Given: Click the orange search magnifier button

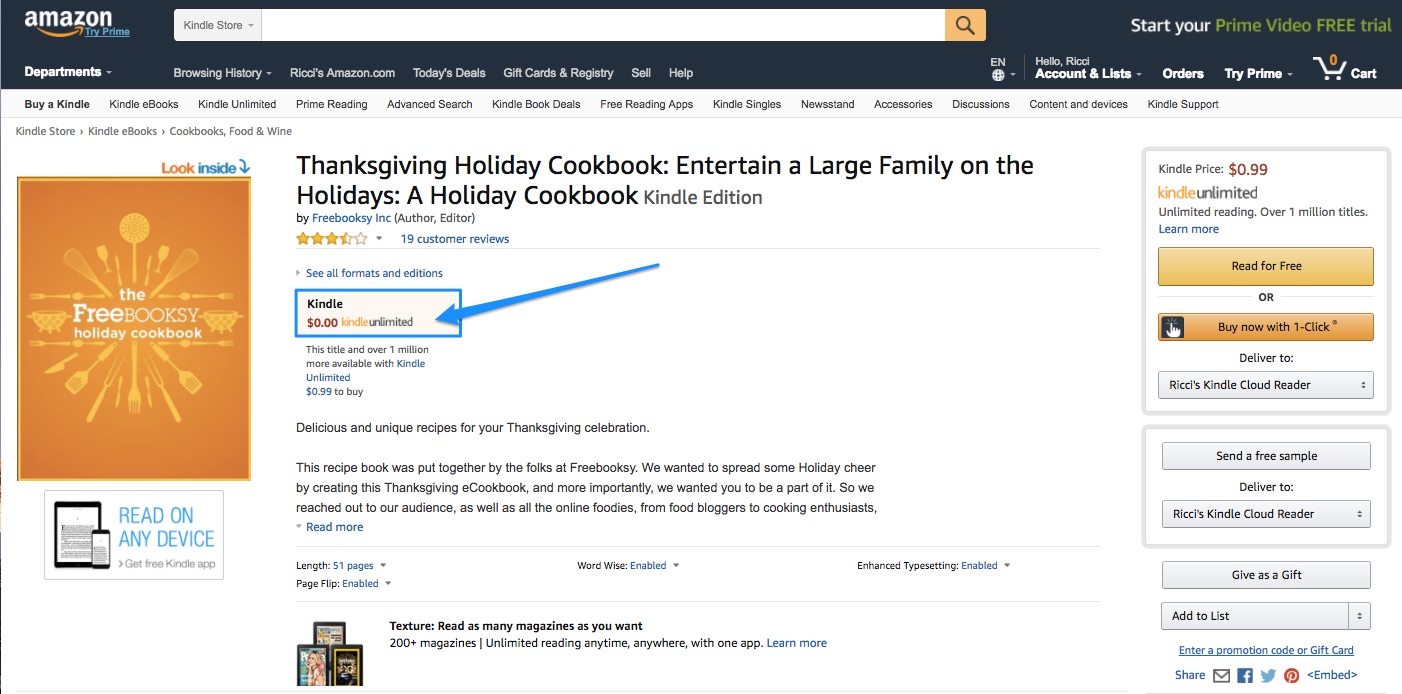Looking at the screenshot, I should [x=965, y=25].
